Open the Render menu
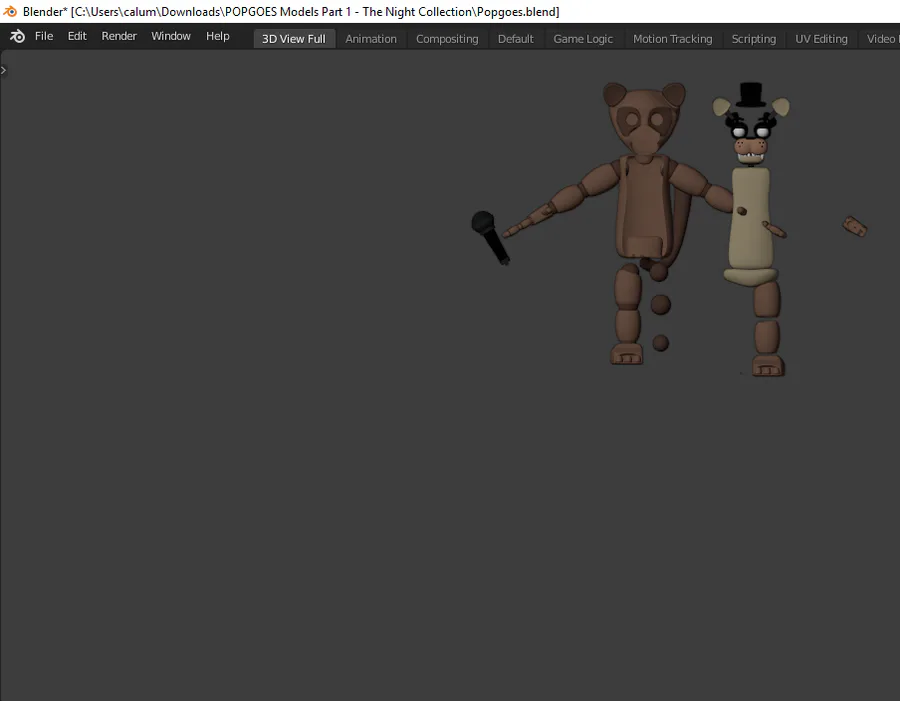 [x=119, y=36]
